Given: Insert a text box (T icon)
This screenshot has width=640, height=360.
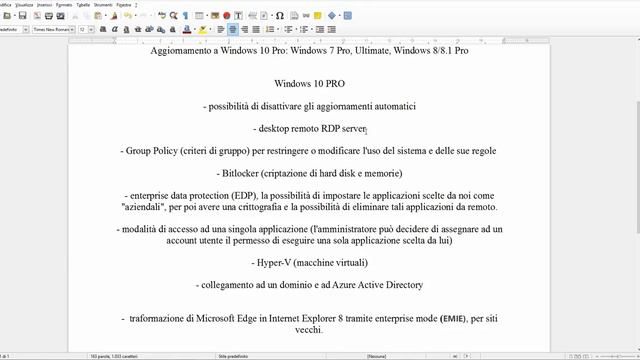Looking at the screenshot, I should click(238, 16).
